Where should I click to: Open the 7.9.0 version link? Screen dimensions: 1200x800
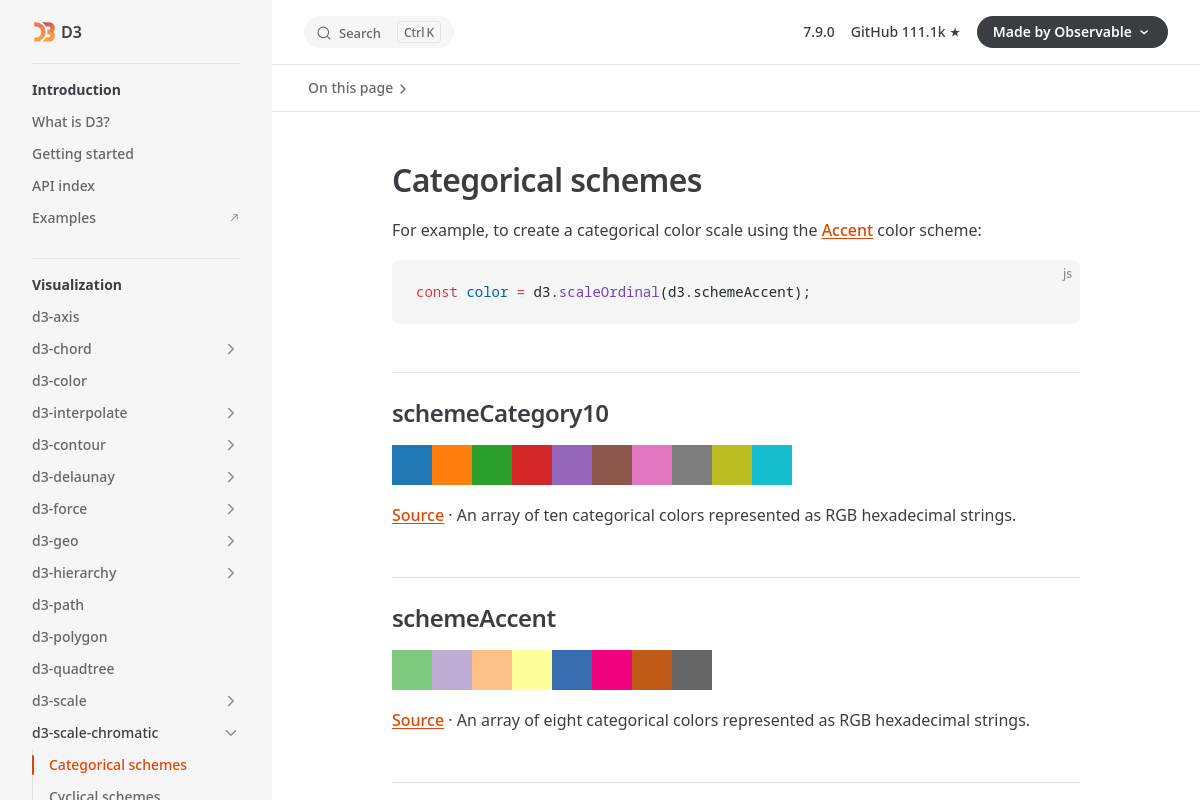tap(818, 32)
